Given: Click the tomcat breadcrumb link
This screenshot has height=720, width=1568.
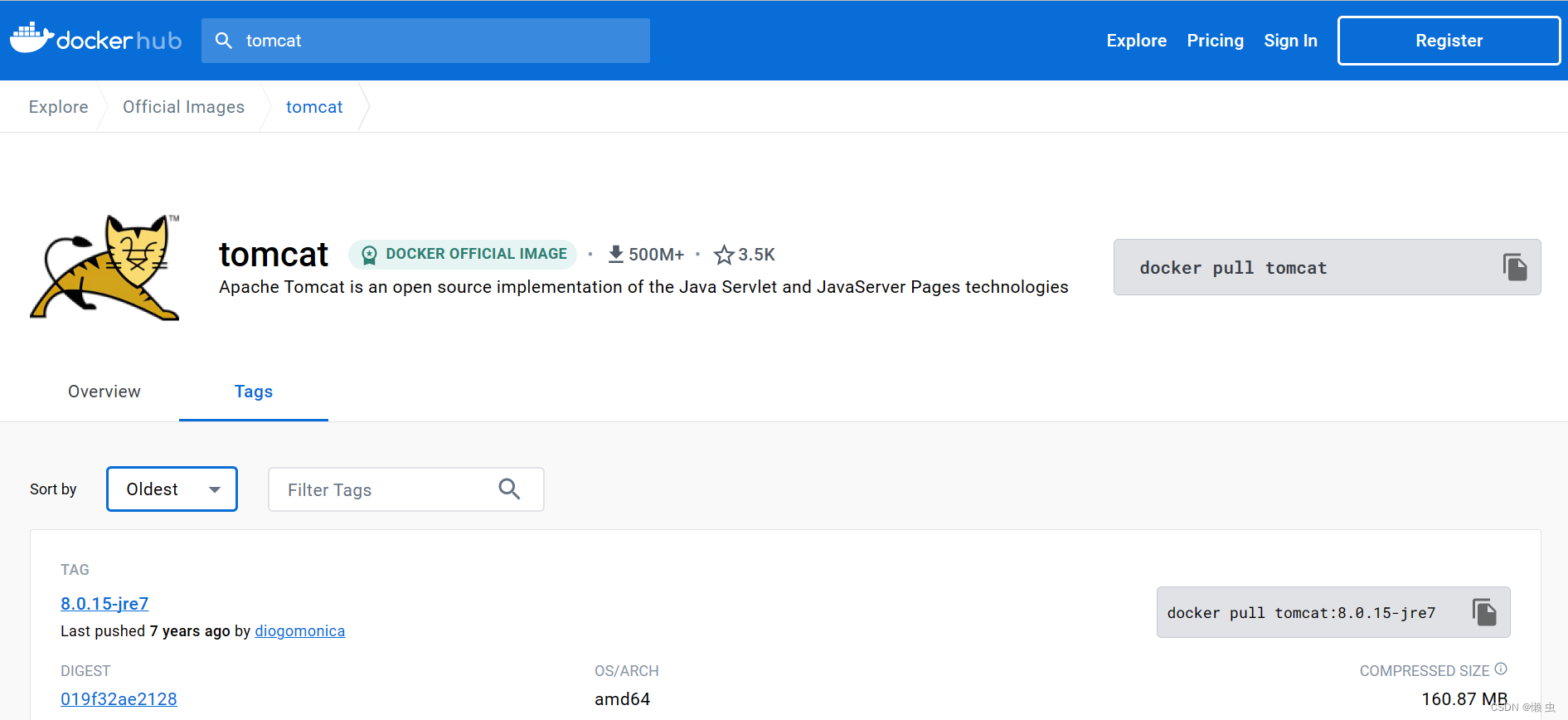Looking at the screenshot, I should tap(314, 107).
